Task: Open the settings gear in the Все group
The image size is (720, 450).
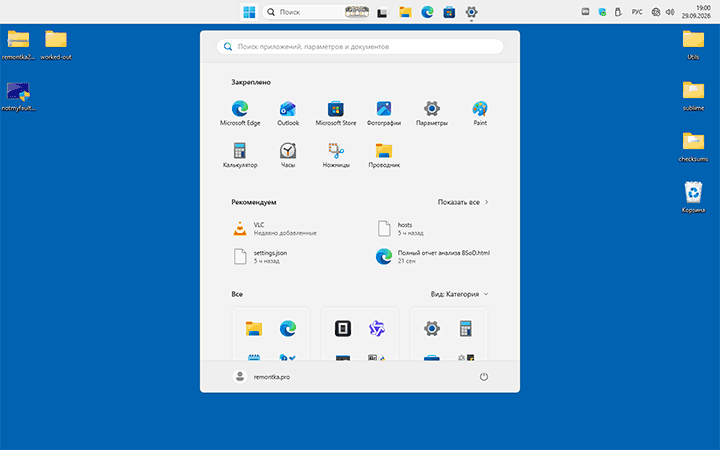Action: pos(432,329)
